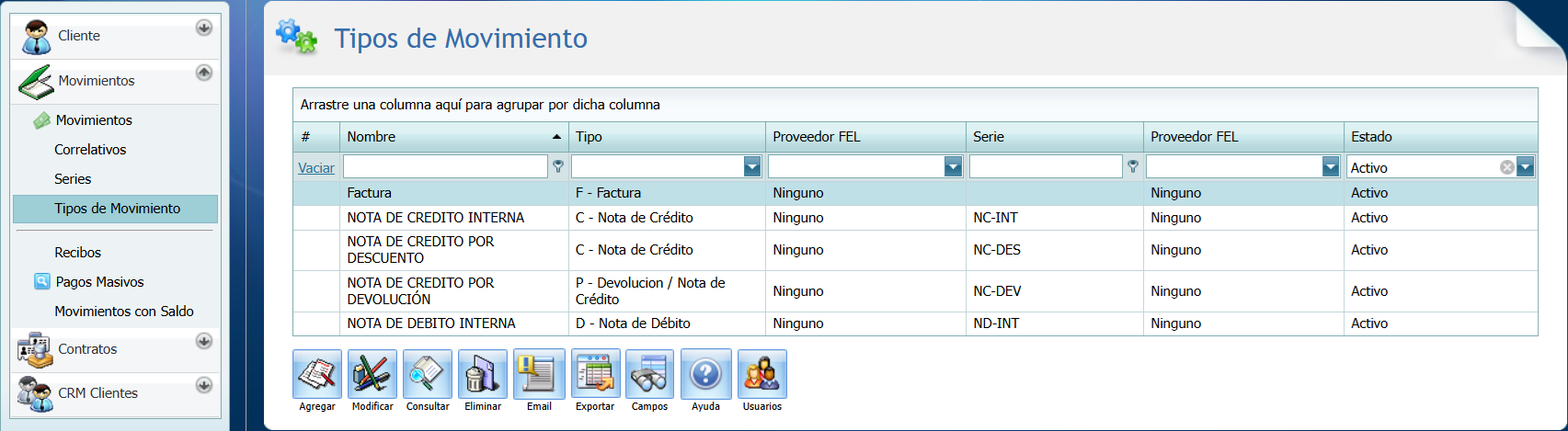The image size is (1568, 431).
Task: Click the Eliminar trash icon
Action: coord(483,374)
